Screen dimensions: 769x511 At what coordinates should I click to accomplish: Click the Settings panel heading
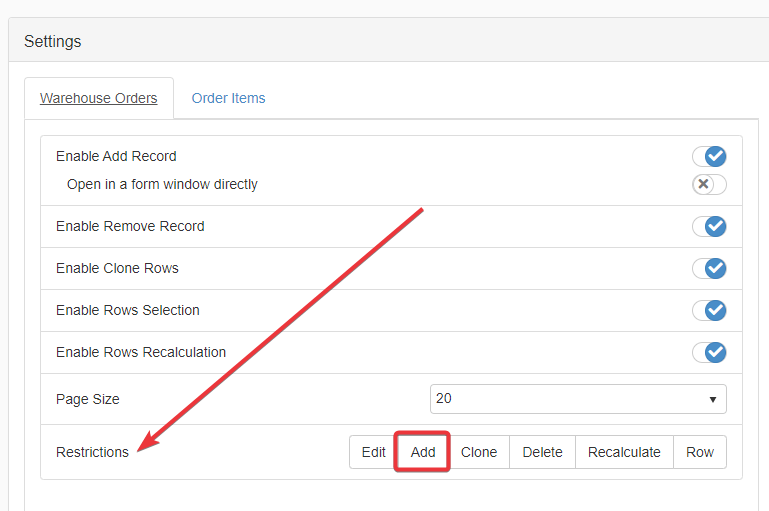coord(53,42)
